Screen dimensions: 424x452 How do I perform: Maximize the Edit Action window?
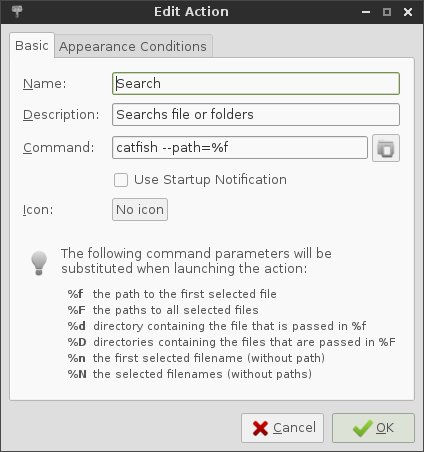tap(387, 12)
